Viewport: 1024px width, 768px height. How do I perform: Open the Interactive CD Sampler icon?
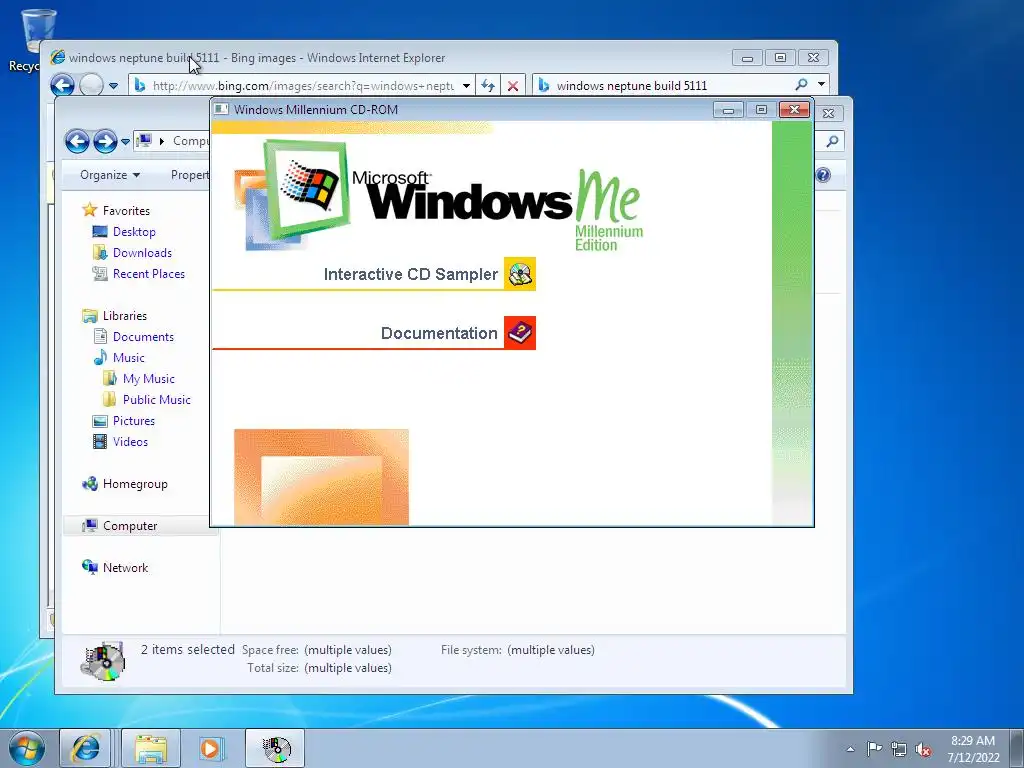520,274
